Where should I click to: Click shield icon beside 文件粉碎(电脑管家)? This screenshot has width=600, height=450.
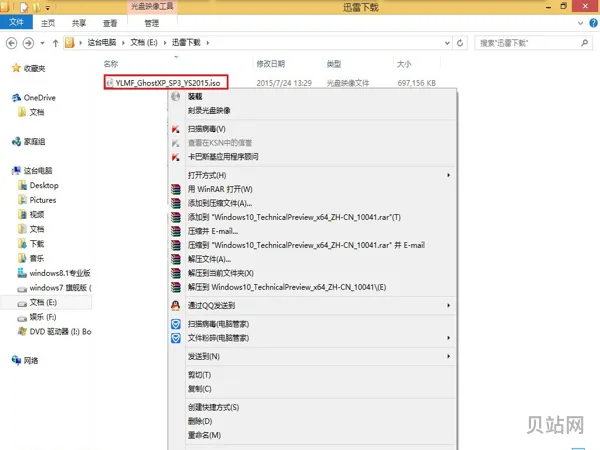[x=176, y=338]
